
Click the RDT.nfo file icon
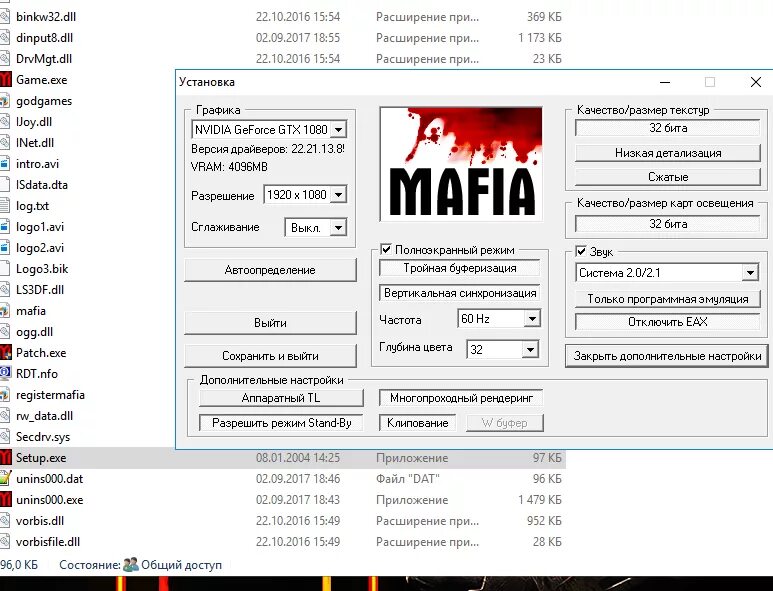pyautogui.click(x=5, y=373)
